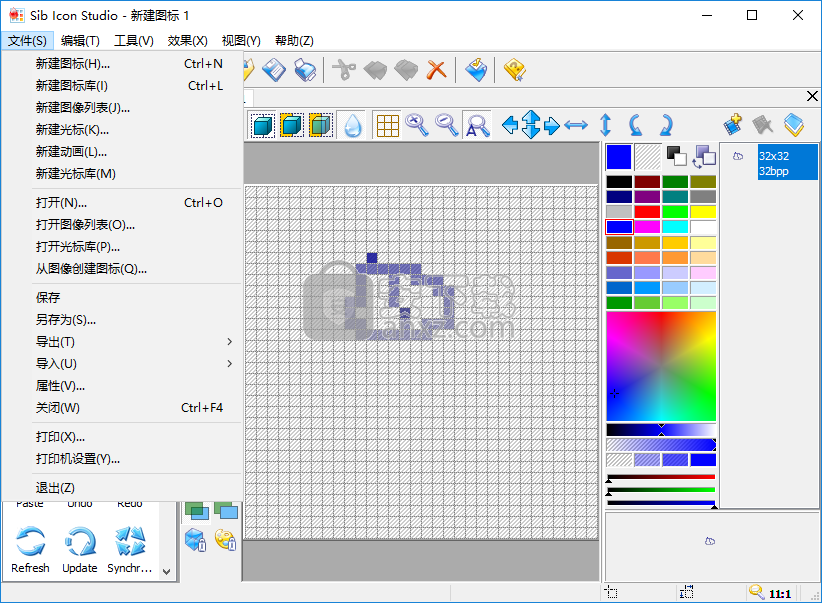Viewport: 822px width, 603px height.
Task: Choose 新建动画(L)... menu entry
Action: 136,152
